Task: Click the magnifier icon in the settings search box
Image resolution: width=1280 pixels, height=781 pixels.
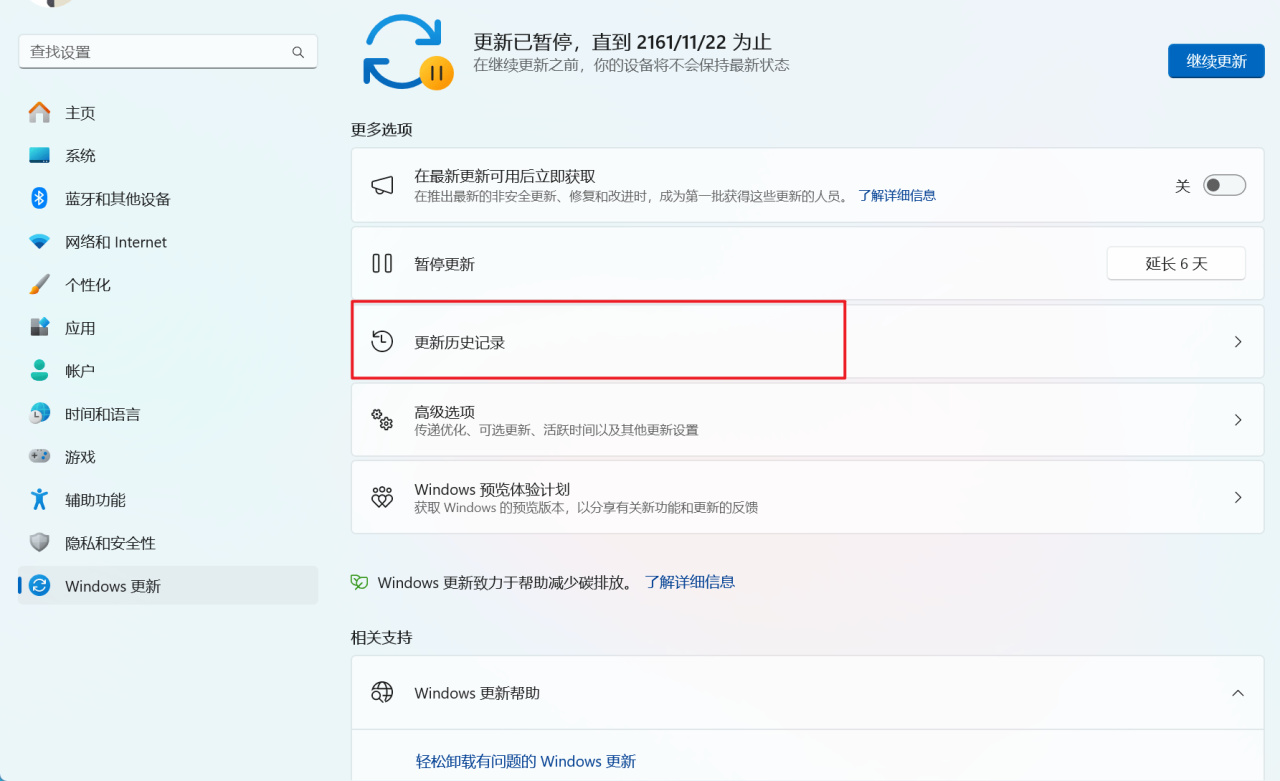Action: [x=298, y=52]
